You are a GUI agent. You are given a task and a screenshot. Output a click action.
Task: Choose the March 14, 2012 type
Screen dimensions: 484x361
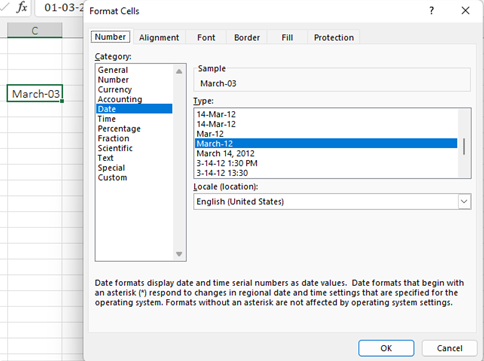pyautogui.click(x=326, y=153)
